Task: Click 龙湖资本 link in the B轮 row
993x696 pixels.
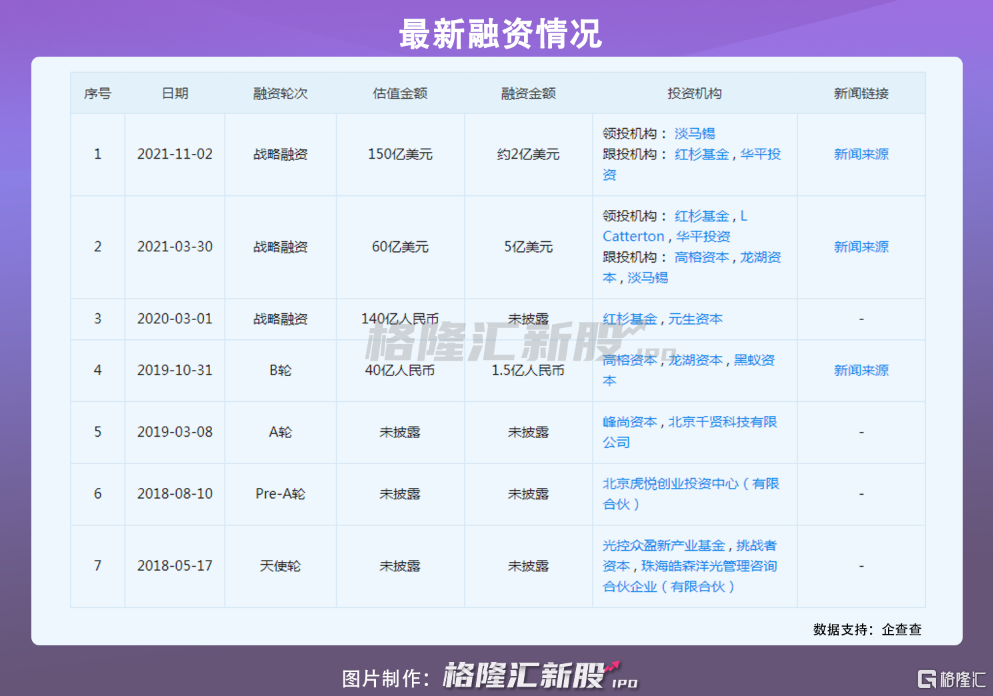Action: [x=695, y=360]
